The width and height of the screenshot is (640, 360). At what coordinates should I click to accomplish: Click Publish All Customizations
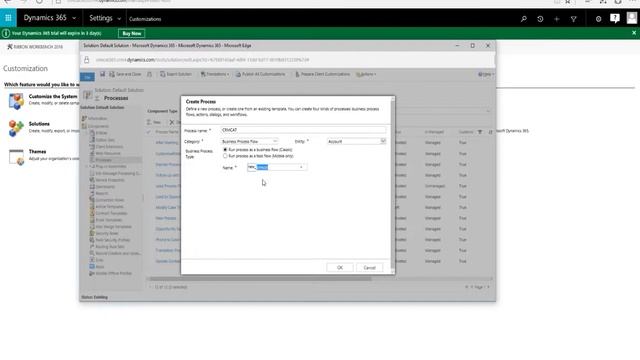[x=260, y=74]
